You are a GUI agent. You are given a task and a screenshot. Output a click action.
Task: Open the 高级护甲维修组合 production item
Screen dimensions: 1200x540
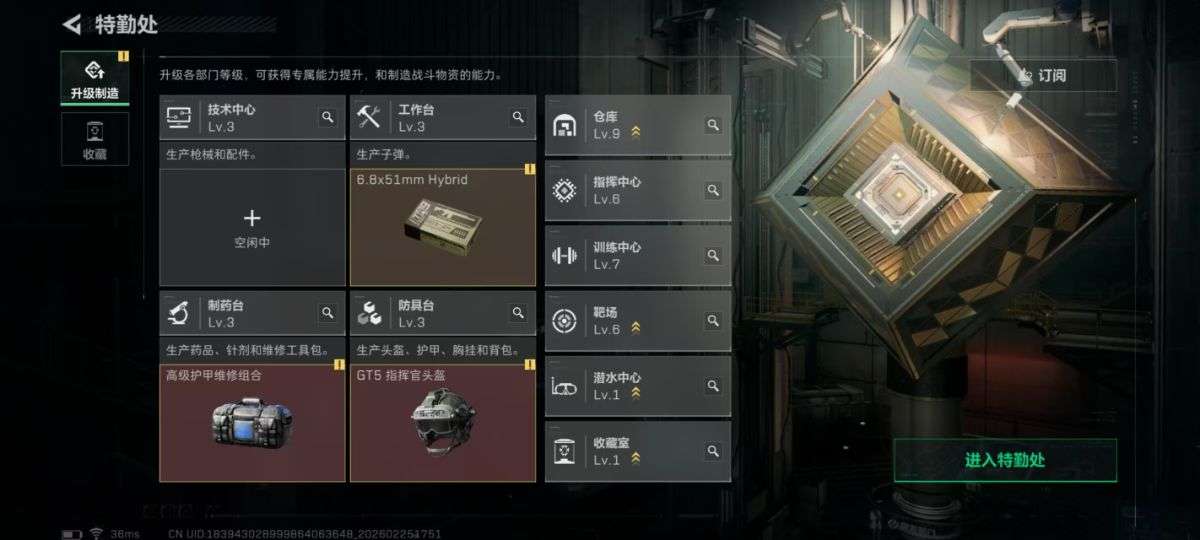(x=252, y=422)
